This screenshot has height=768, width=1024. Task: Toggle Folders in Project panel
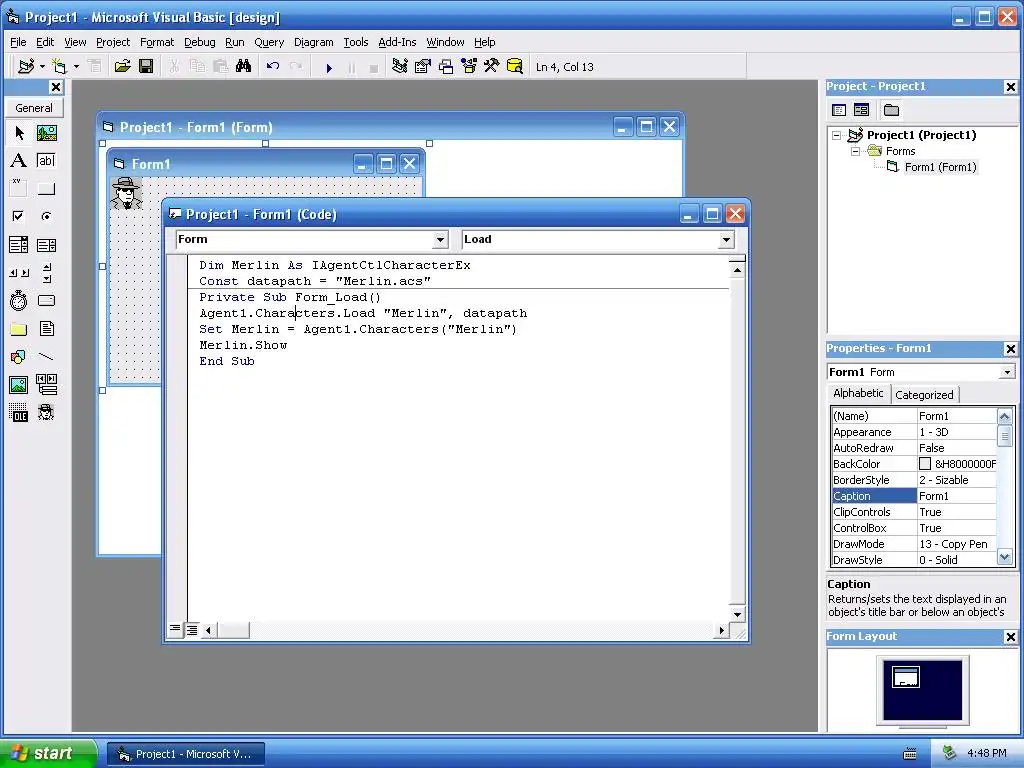pyautogui.click(x=891, y=110)
